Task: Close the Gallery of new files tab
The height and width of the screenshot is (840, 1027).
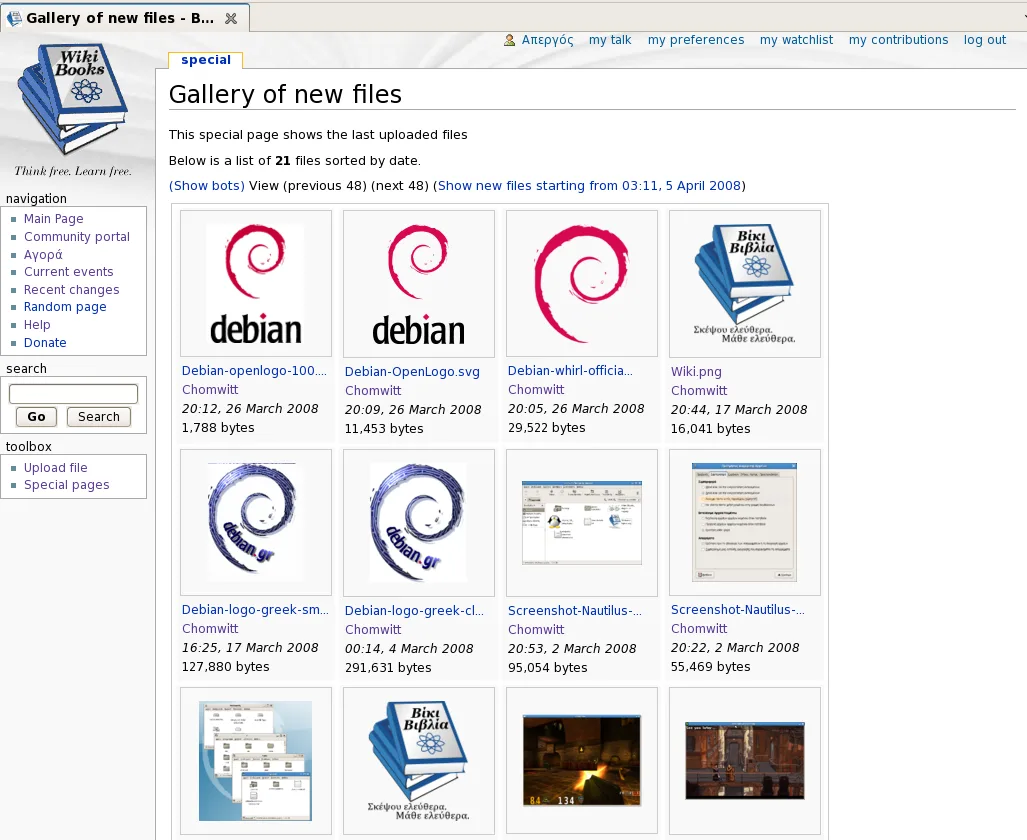Action: pos(231,18)
